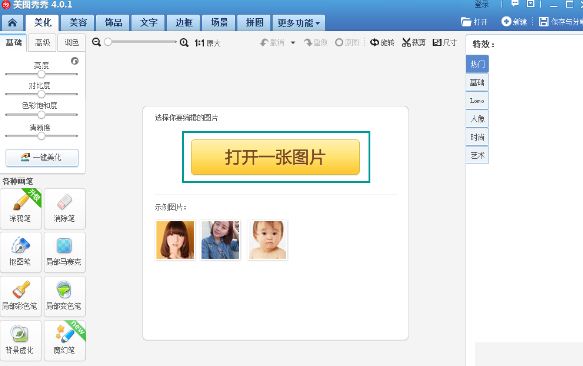Click the 亮度 brightness slider handle
The height and width of the screenshot is (366, 583).
(41, 74)
